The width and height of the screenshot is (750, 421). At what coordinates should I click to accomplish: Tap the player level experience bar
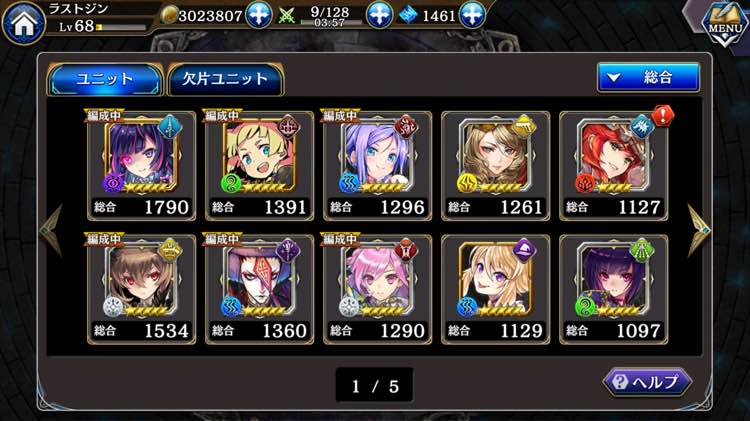point(121,27)
